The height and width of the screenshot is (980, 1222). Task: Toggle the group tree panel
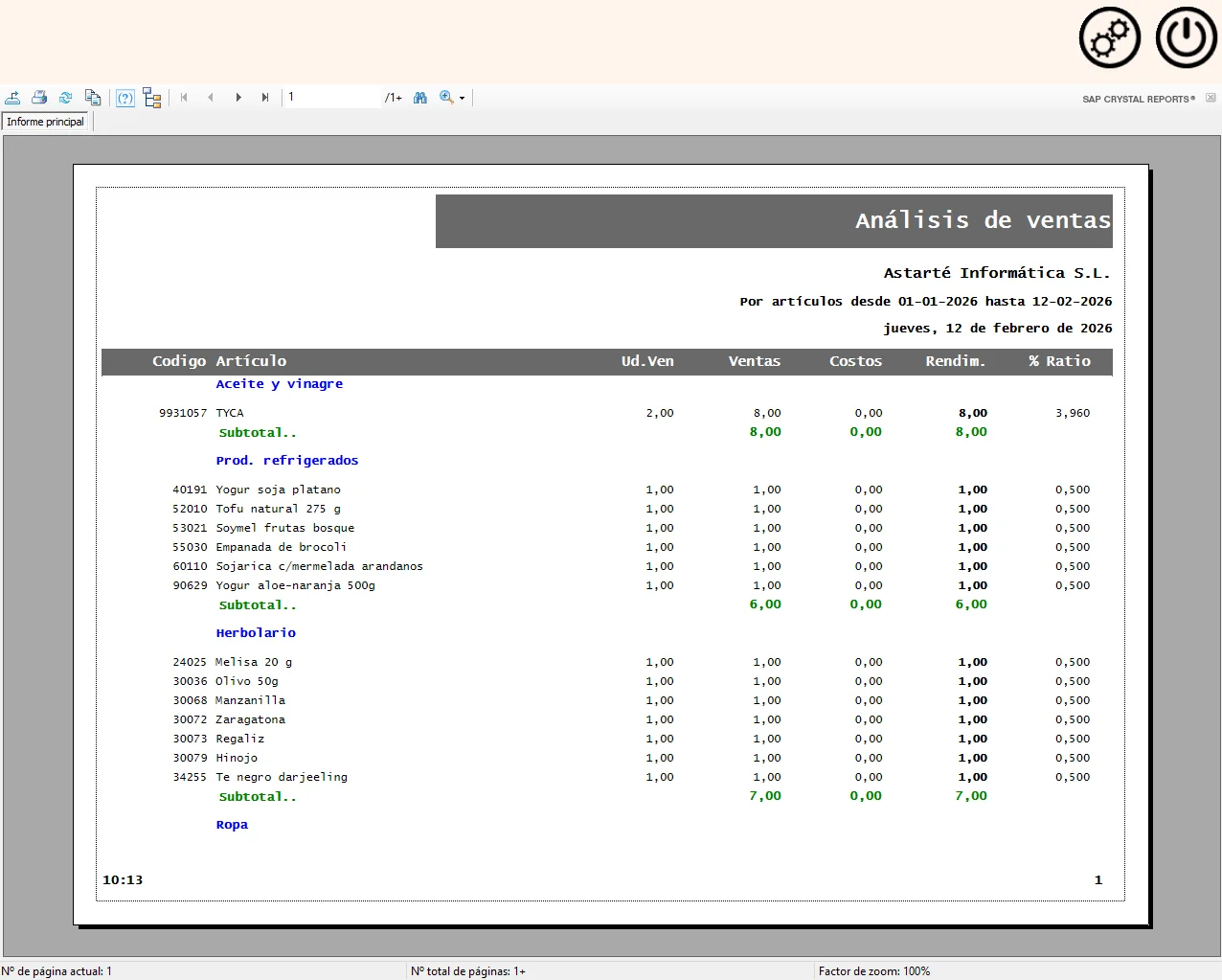pyautogui.click(x=151, y=98)
